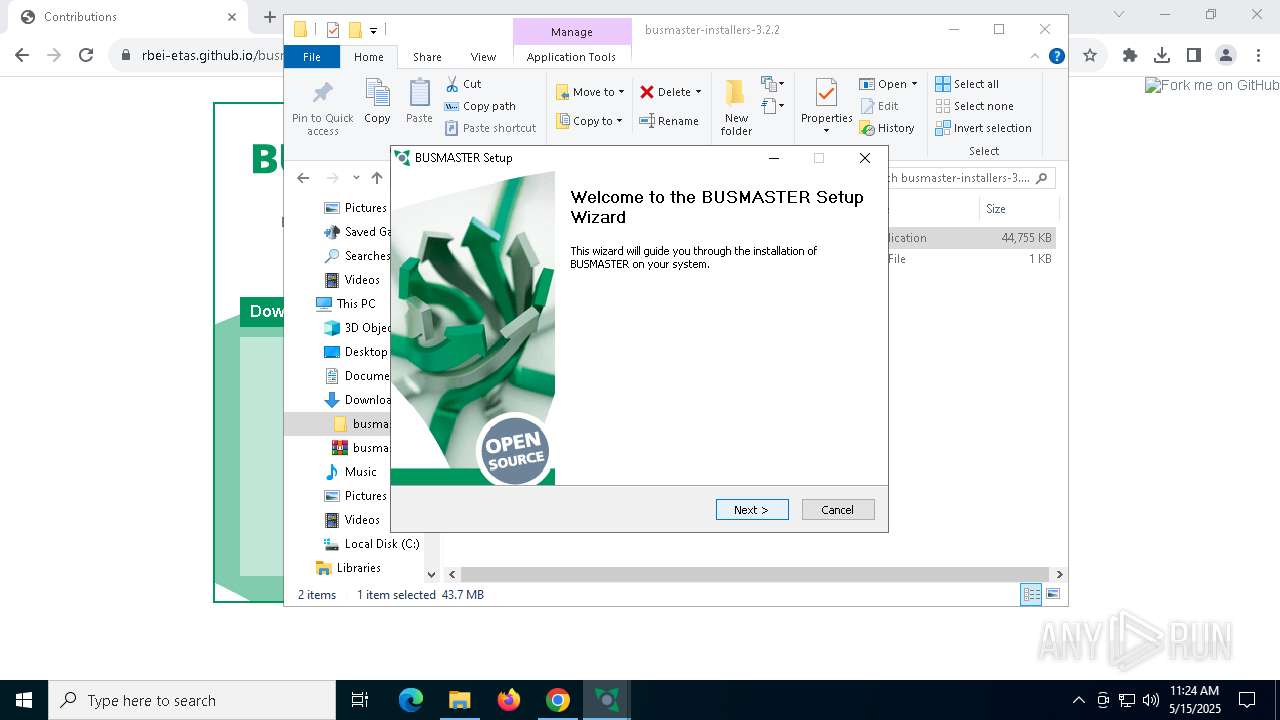Select Pictures in navigation tree top
This screenshot has height=720, width=1280.
[356, 208]
